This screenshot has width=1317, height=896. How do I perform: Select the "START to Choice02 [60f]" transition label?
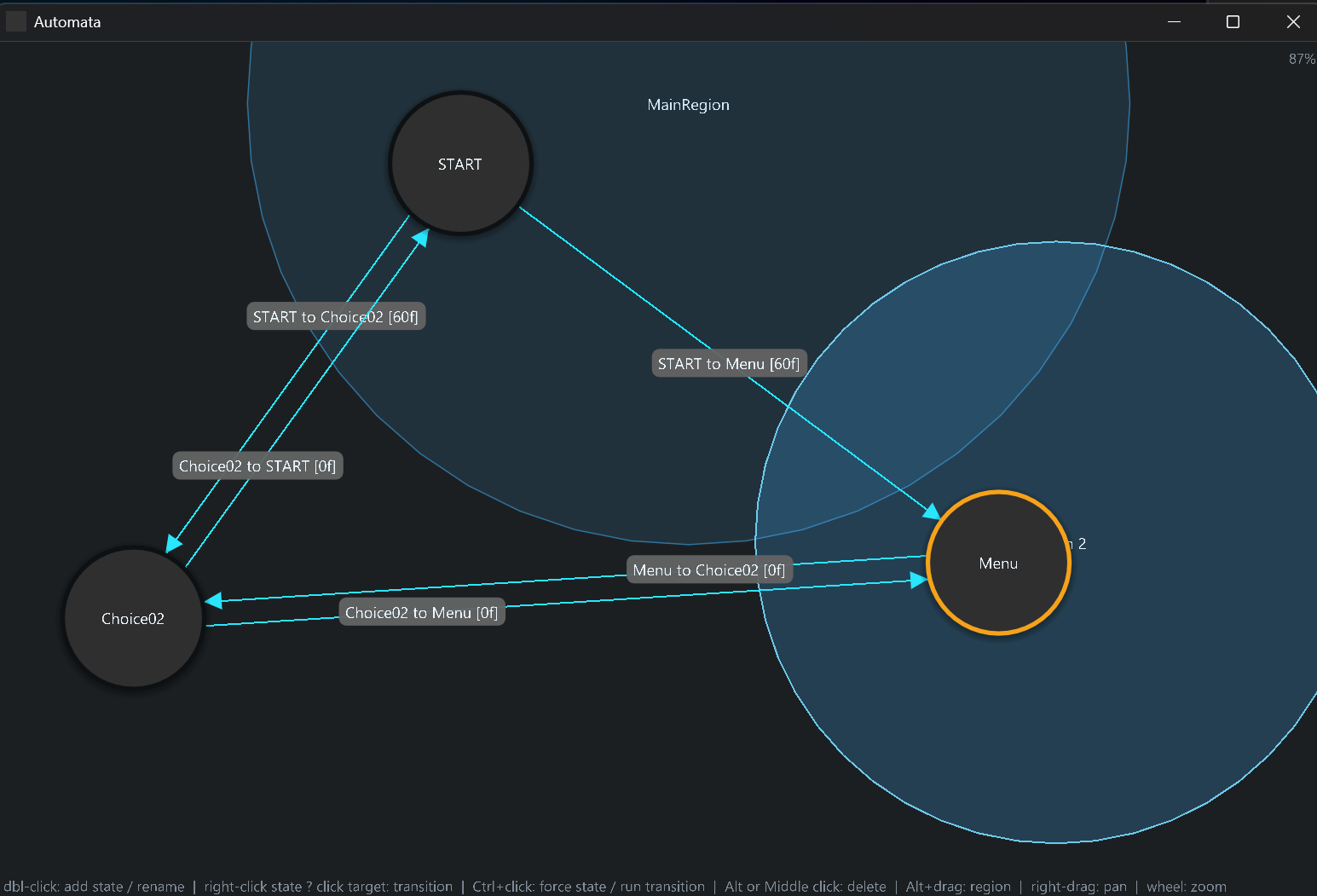pos(336,316)
